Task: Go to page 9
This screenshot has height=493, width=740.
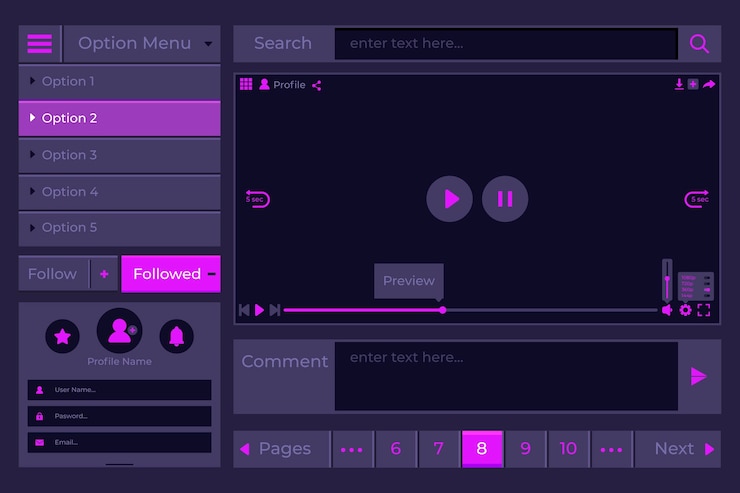Action: (x=525, y=449)
